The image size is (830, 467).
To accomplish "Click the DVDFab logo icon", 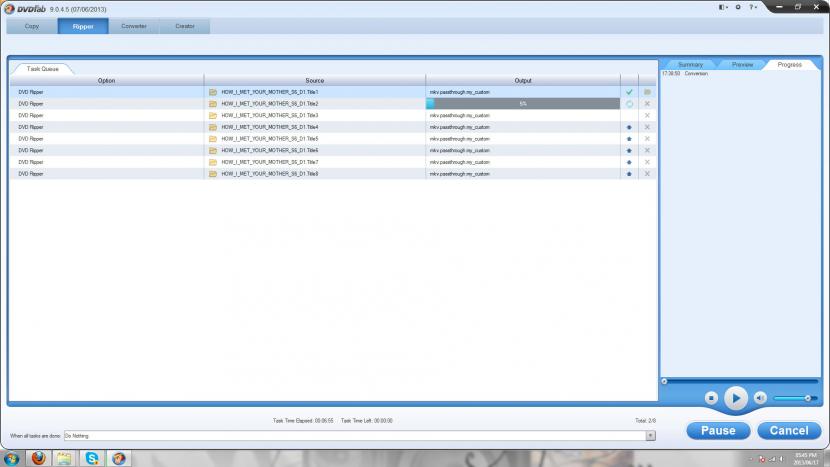I will coord(9,9).
